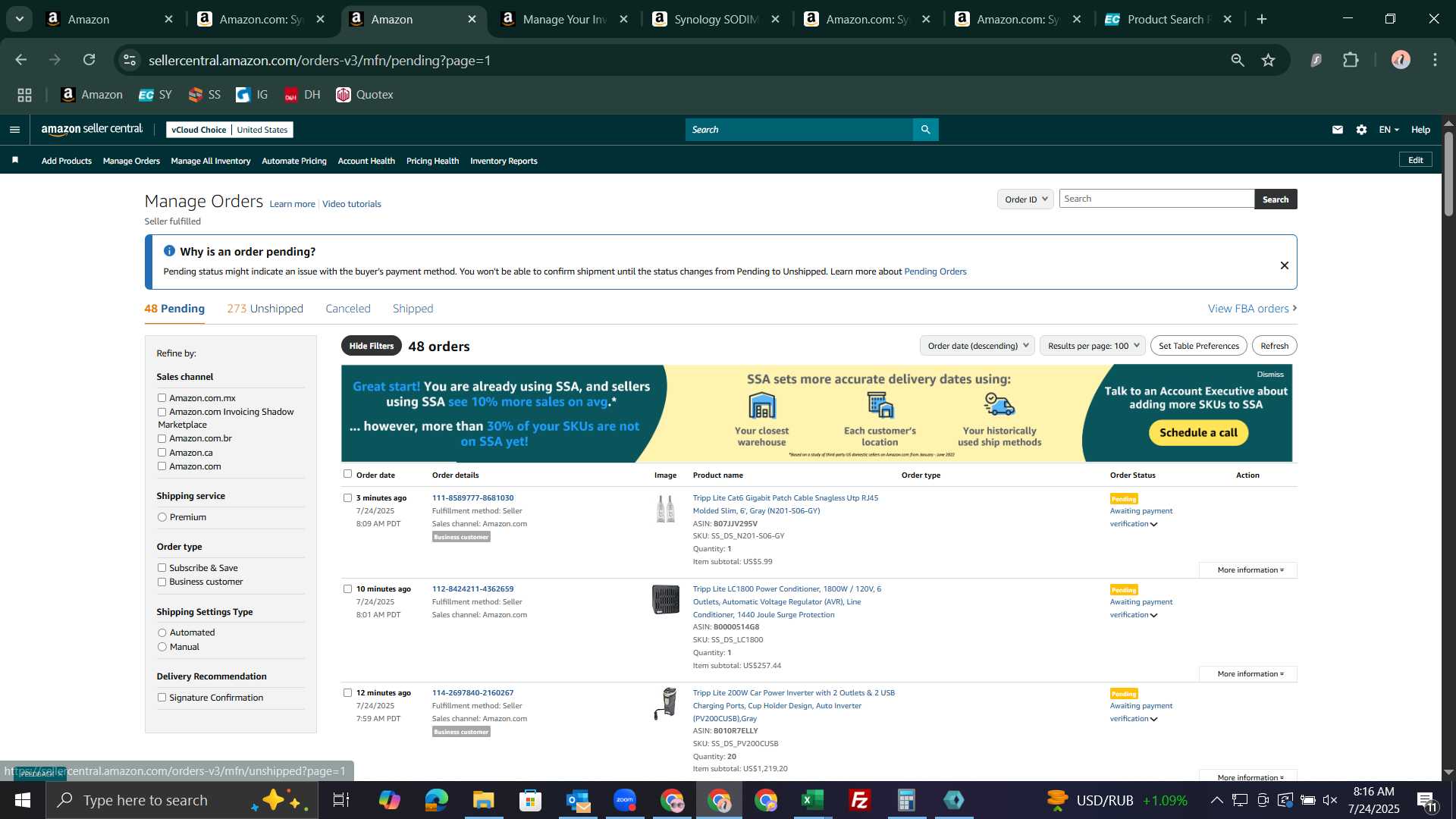Screen dimensions: 1456x819
Task: Click in the Order ID search input field
Action: [x=1156, y=199]
